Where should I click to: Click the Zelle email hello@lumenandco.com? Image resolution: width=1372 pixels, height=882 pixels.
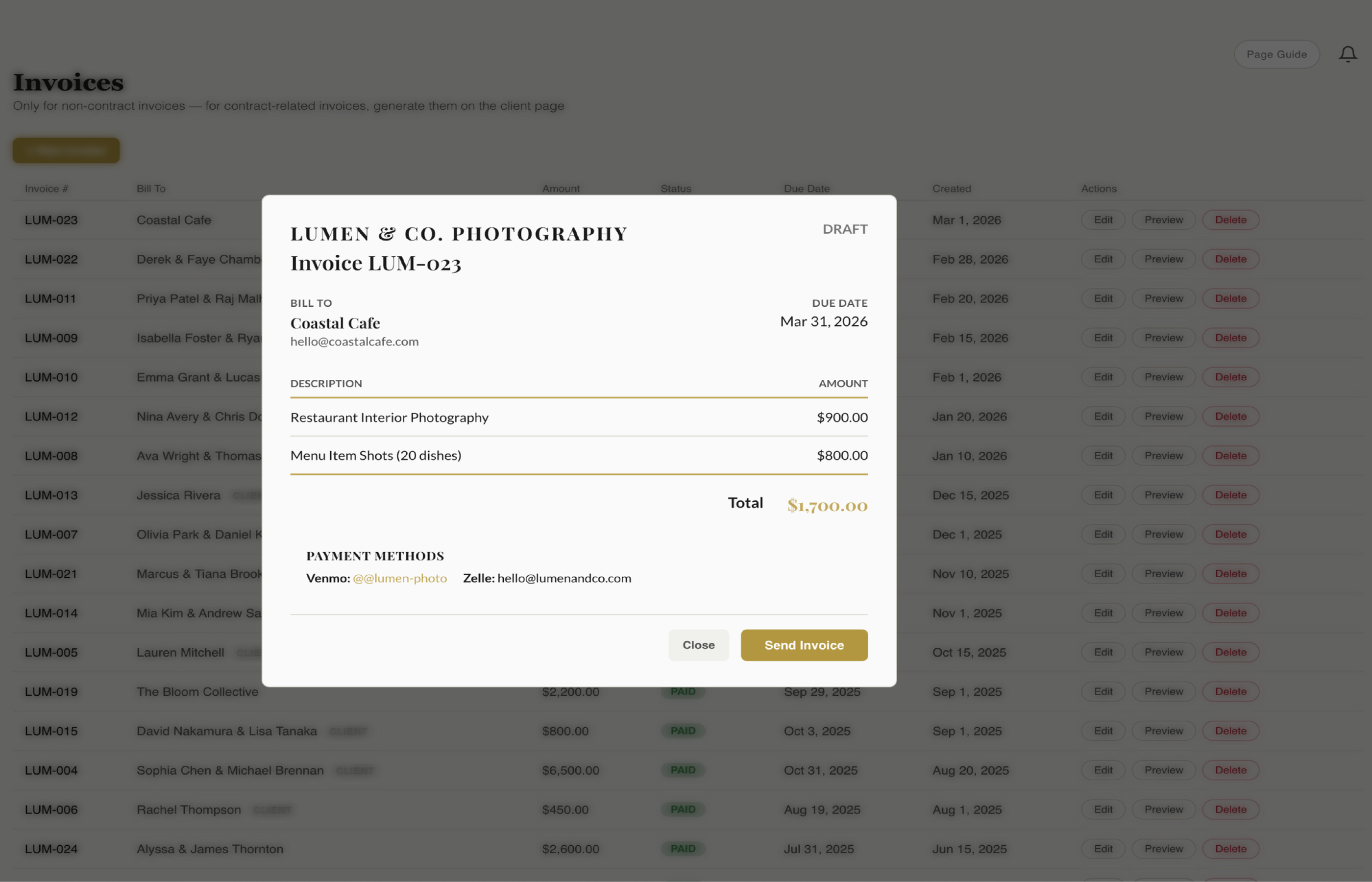click(x=563, y=578)
